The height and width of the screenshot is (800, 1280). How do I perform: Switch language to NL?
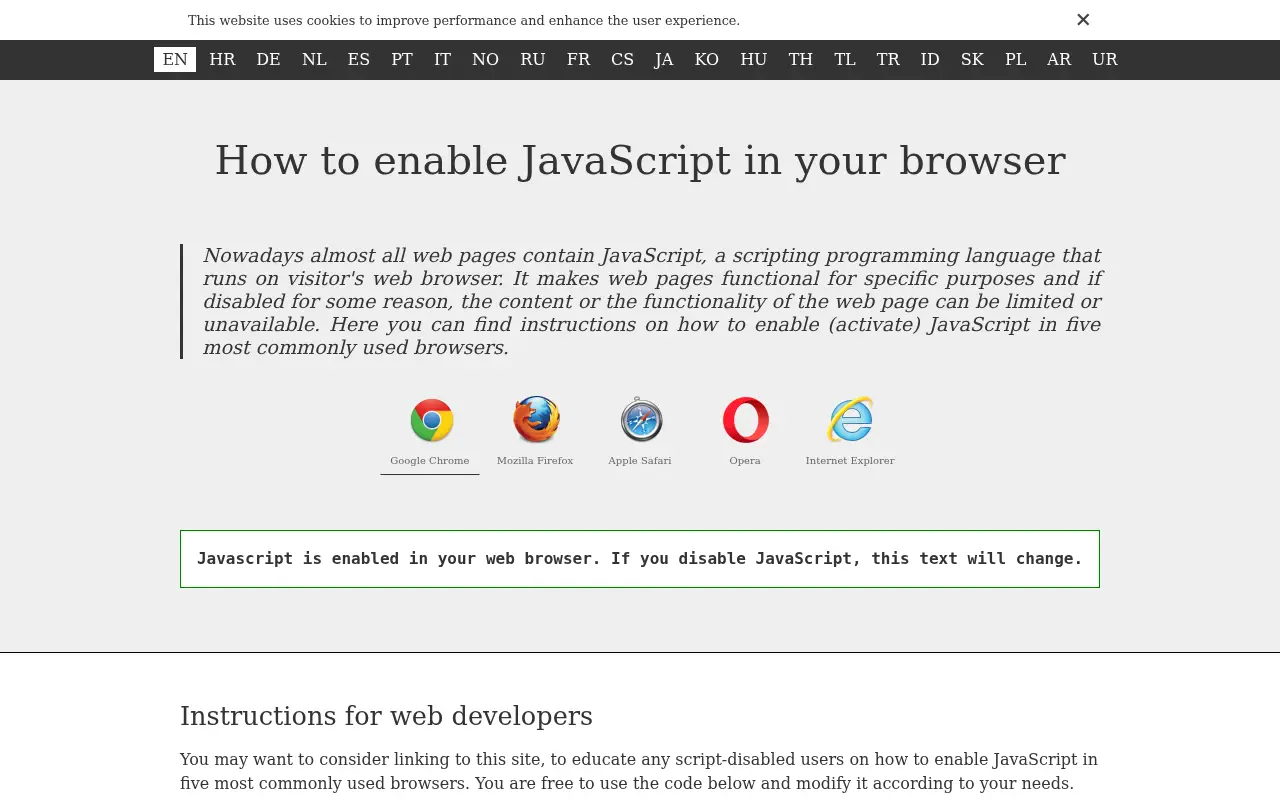coord(314,59)
